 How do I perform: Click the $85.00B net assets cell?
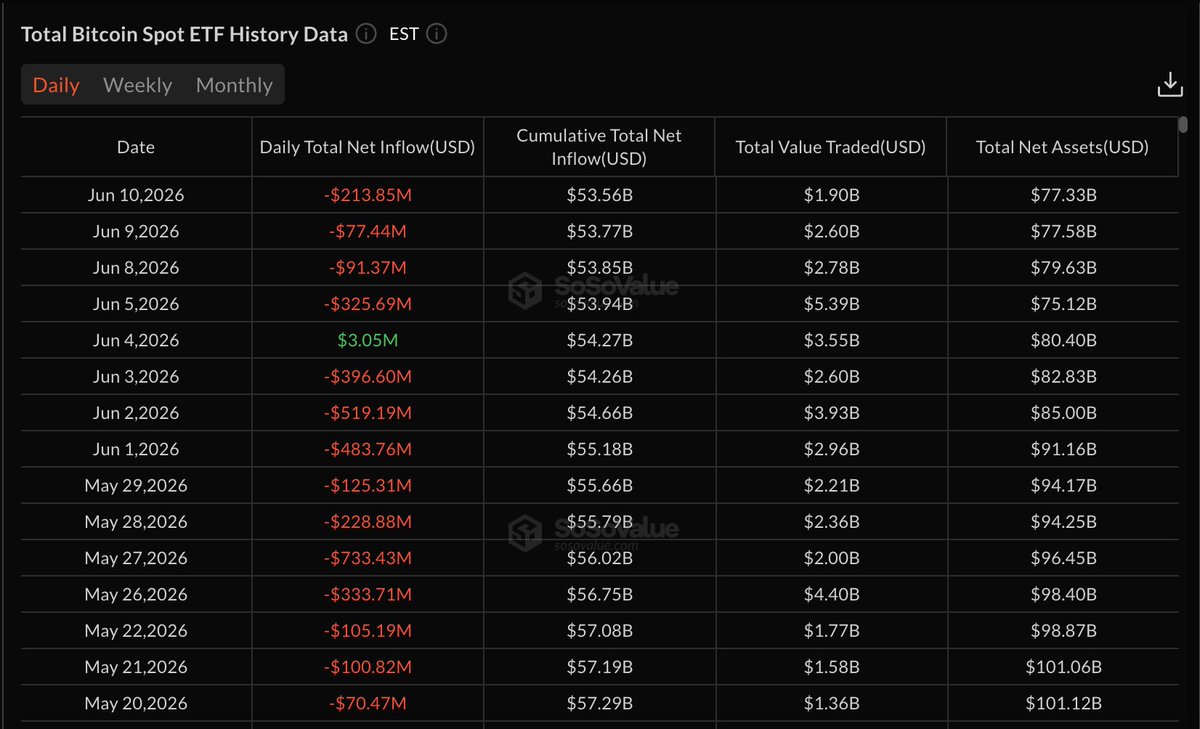tap(1063, 412)
